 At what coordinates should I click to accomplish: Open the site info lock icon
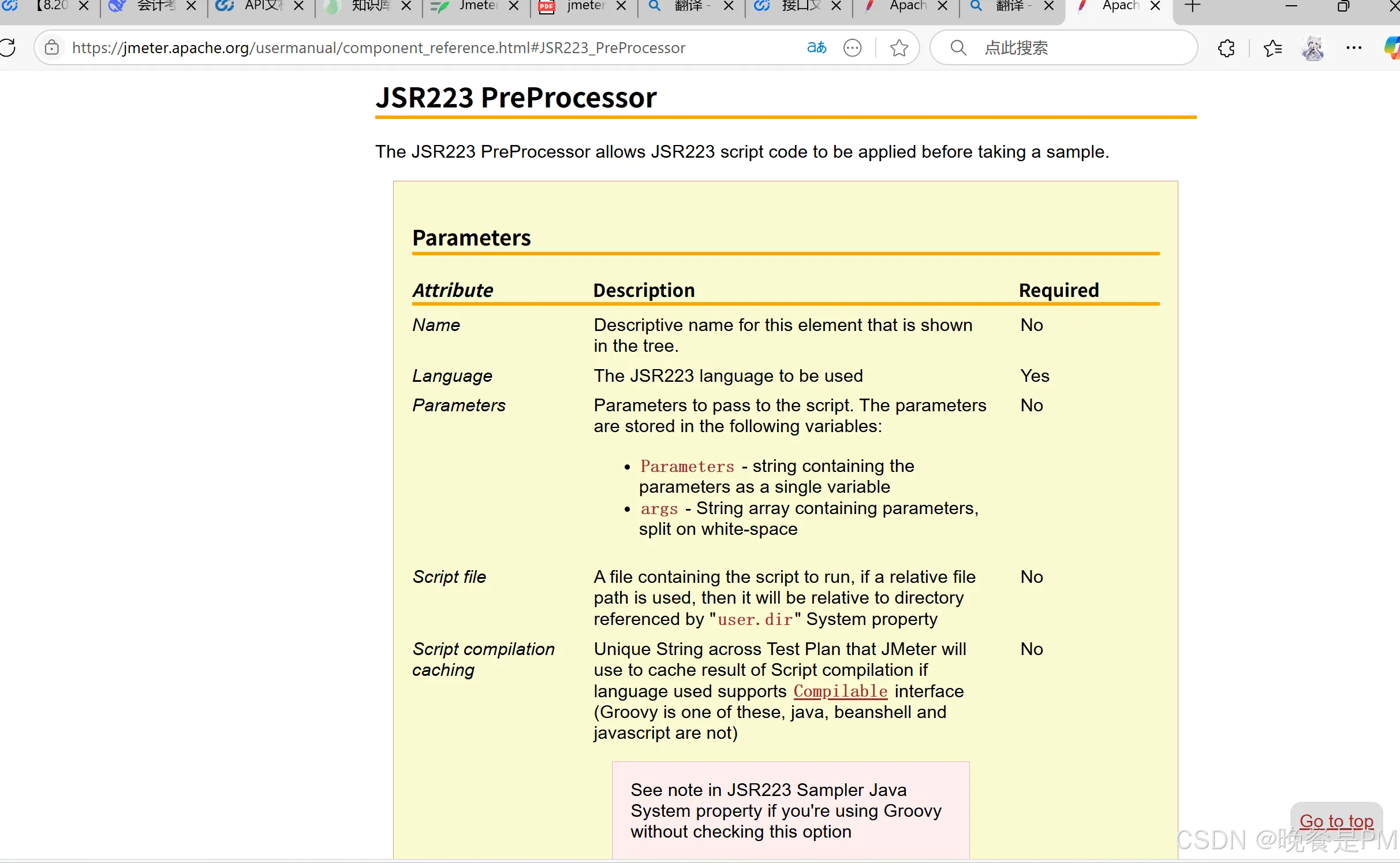pyautogui.click(x=52, y=47)
